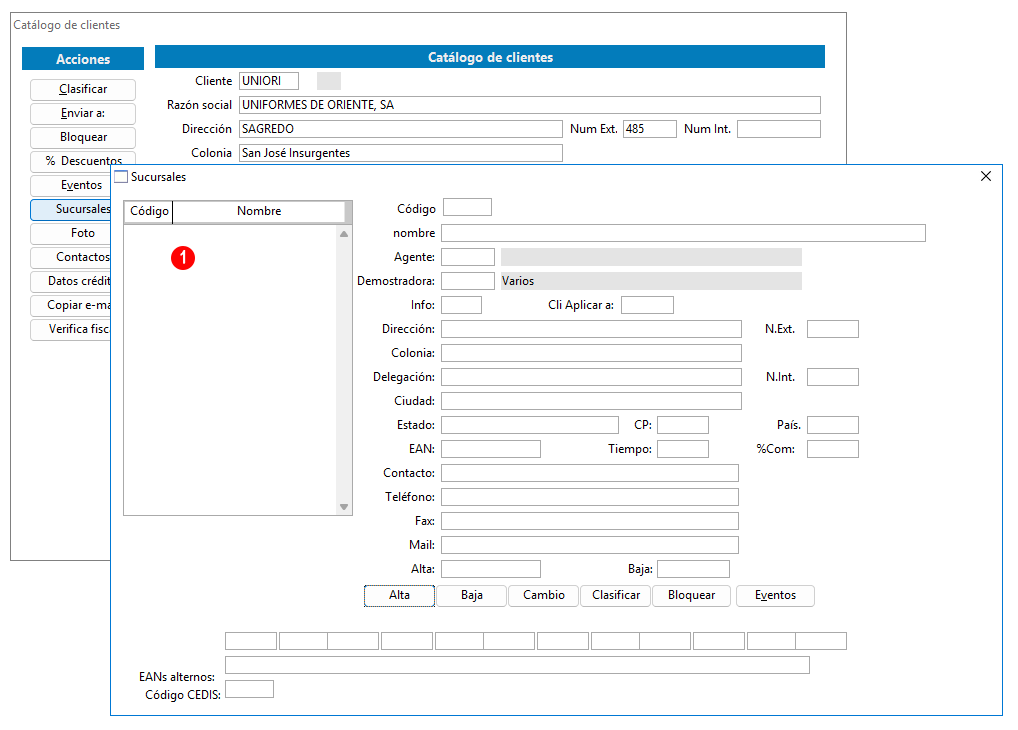Focus the %Com field
The height and width of the screenshot is (730, 1018).
833,449
